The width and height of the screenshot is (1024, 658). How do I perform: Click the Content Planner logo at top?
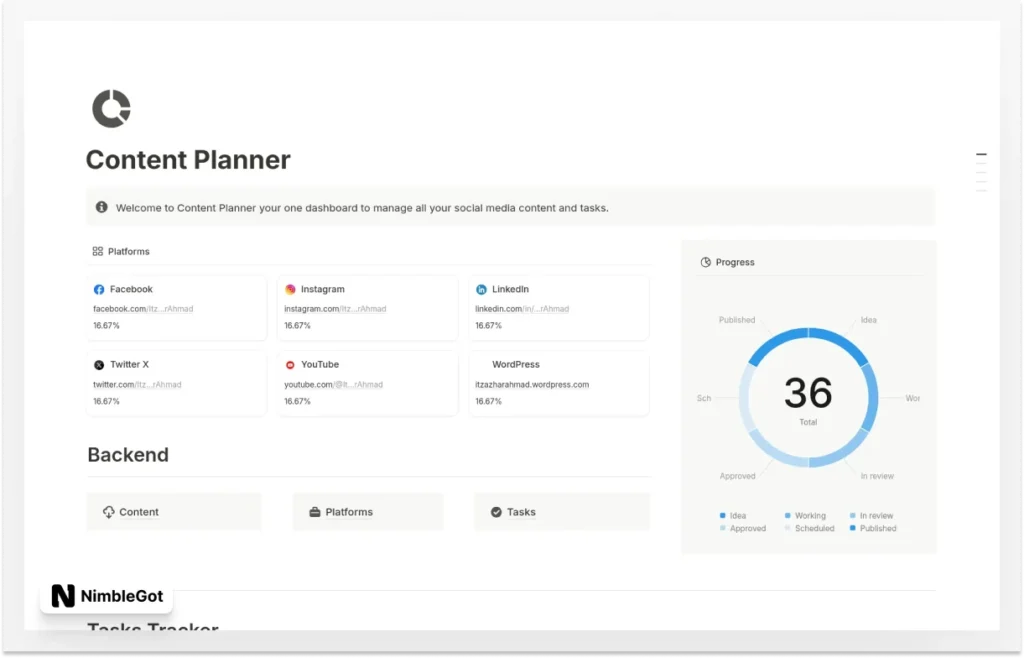point(111,107)
